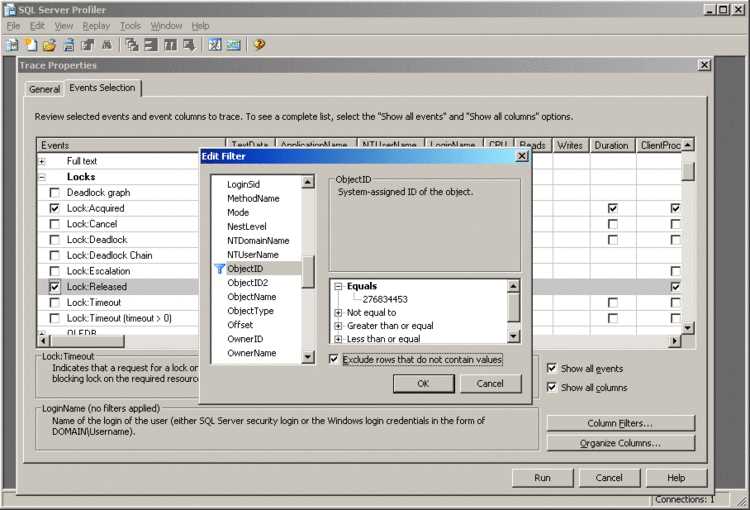The image size is (750, 510).
Task: Collapse the Equals filter node
Action: pos(338,286)
